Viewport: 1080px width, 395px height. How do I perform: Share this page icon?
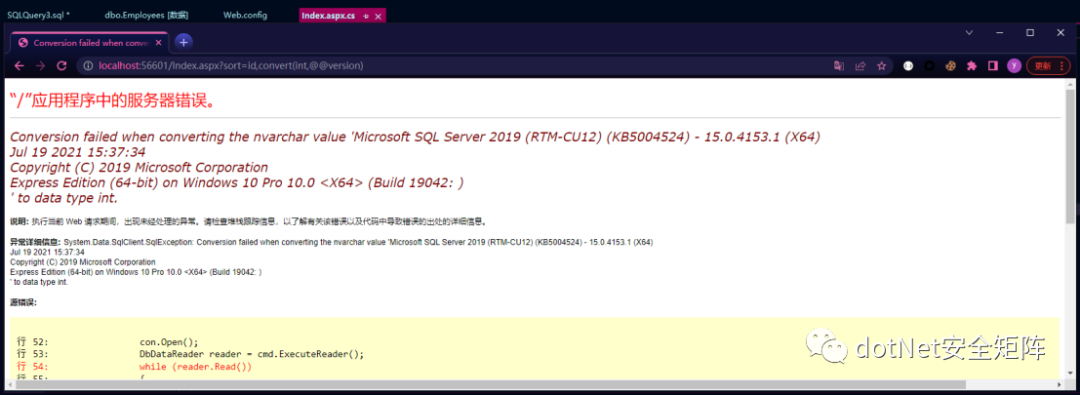click(860, 66)
